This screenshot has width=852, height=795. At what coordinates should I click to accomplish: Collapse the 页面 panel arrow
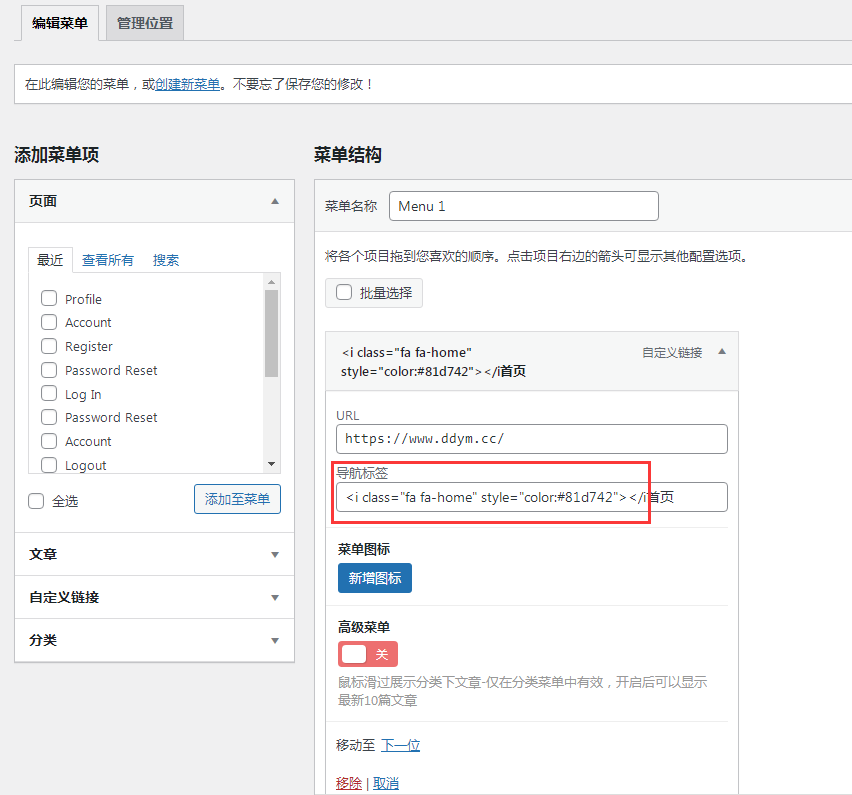[x=275, y=201]
